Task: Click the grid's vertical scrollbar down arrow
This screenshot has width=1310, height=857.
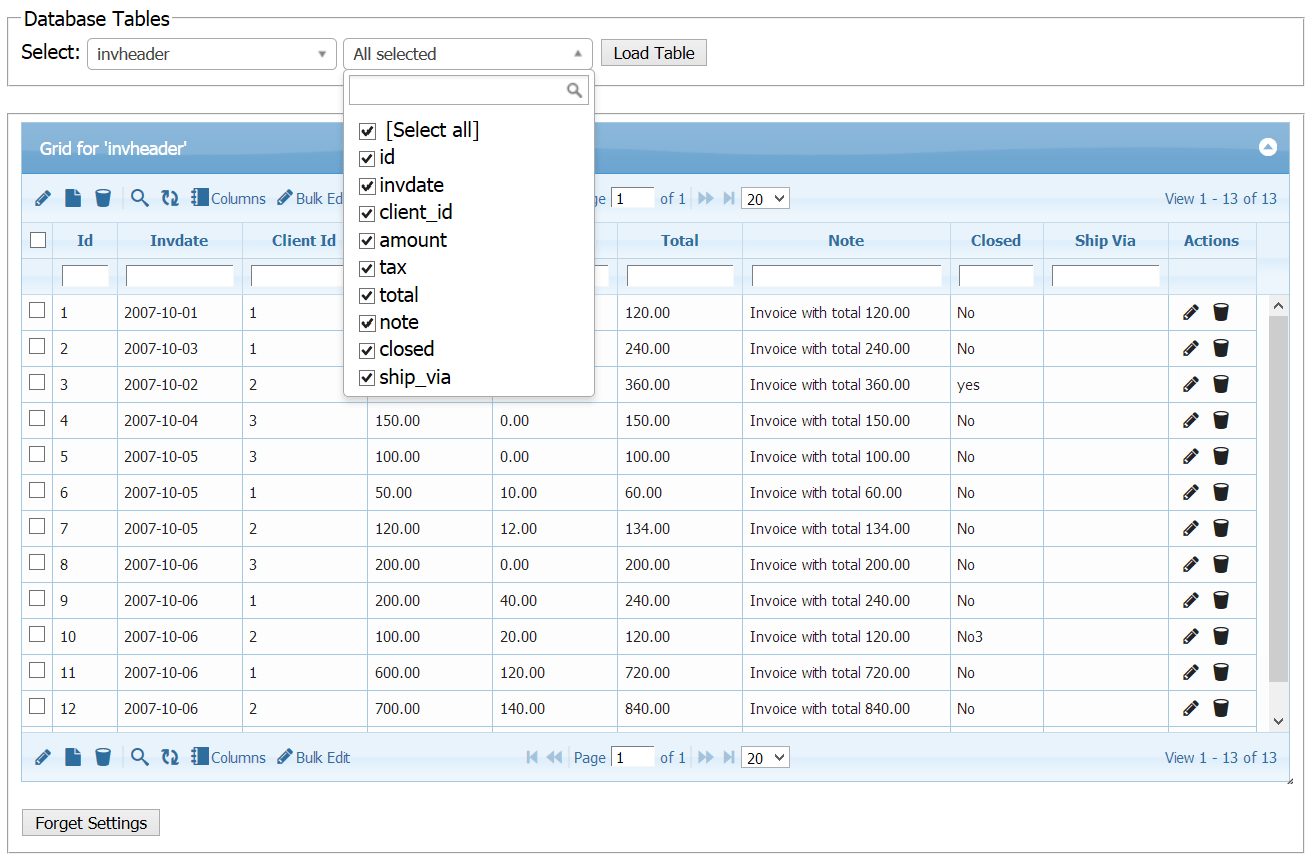Action: 1278,720
